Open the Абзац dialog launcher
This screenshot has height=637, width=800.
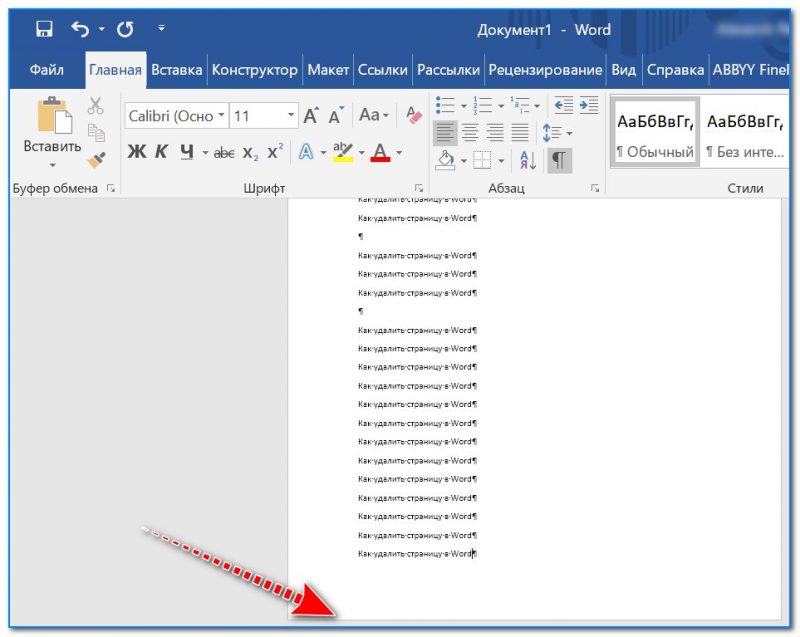[x=595, y=188]
